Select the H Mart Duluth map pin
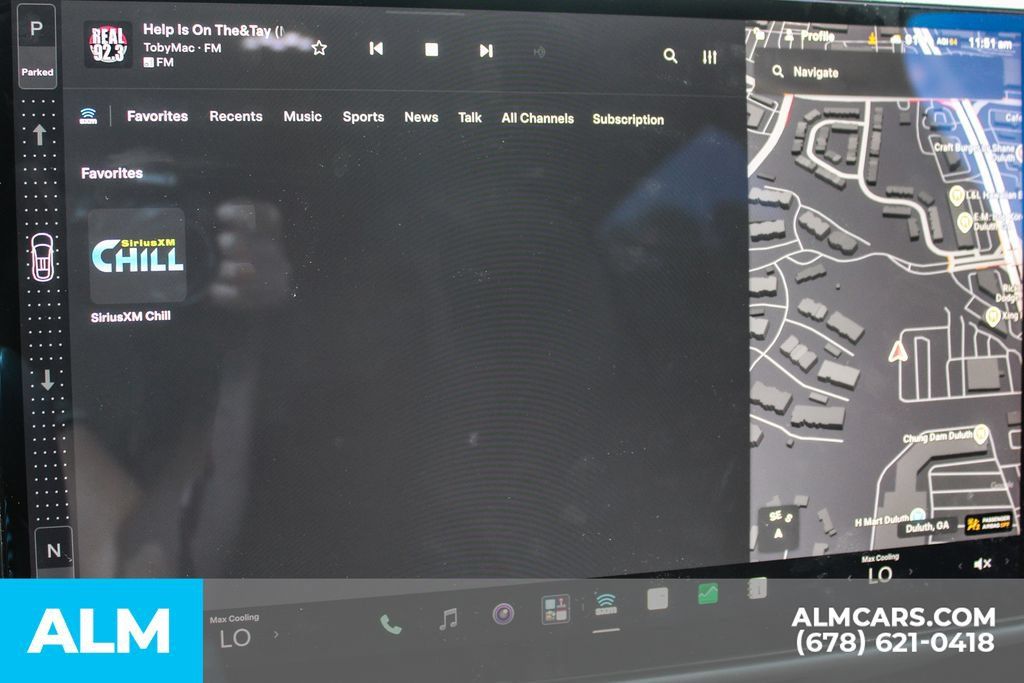 click(918, 515)
